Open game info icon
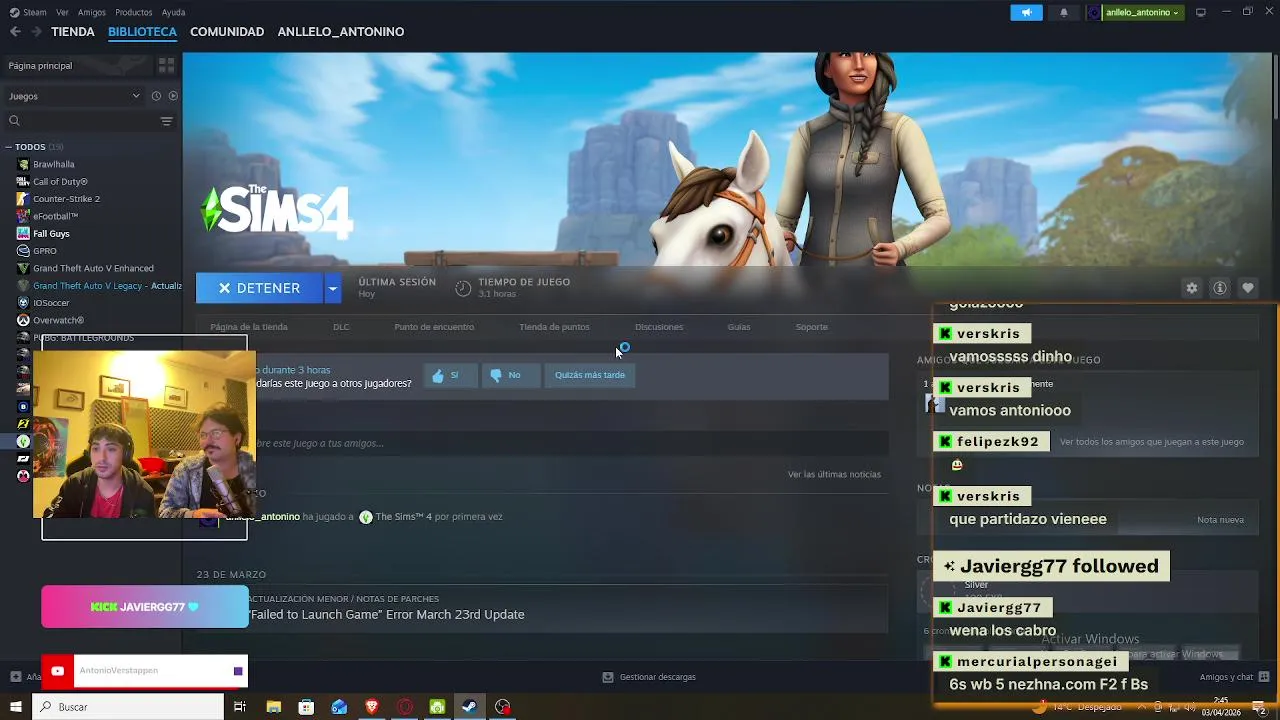This screenshot has width=1280, height=720. tap(1219, 288)
